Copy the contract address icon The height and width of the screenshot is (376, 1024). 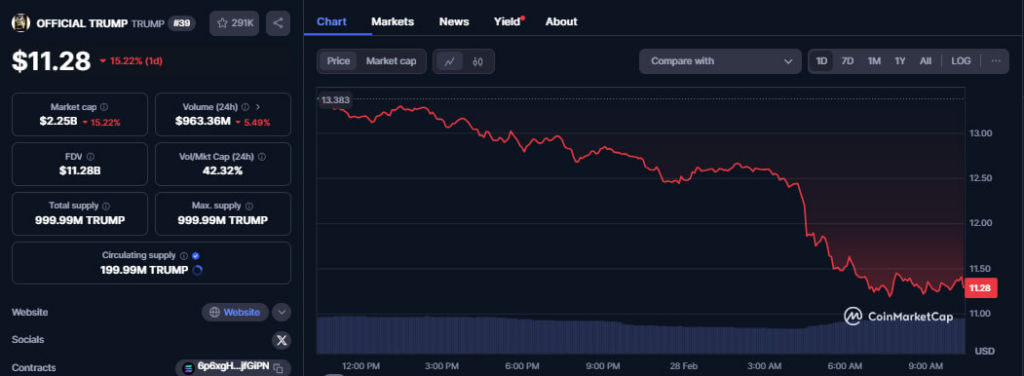[x=278, y=368]
